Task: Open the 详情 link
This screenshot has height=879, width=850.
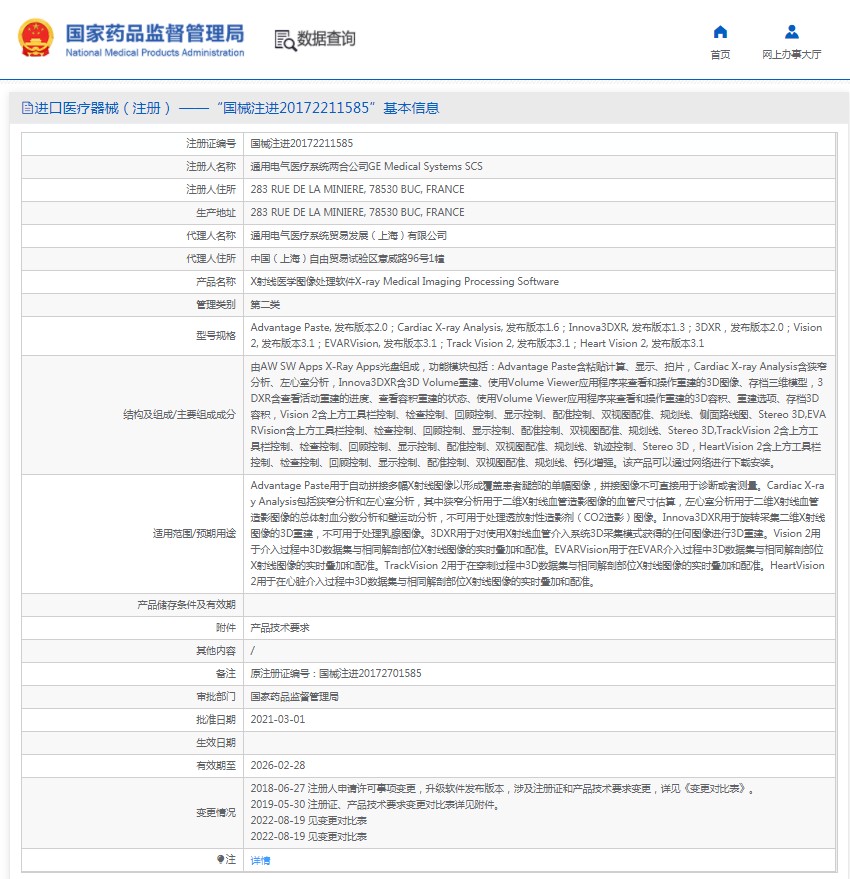Action: point(260,861)
